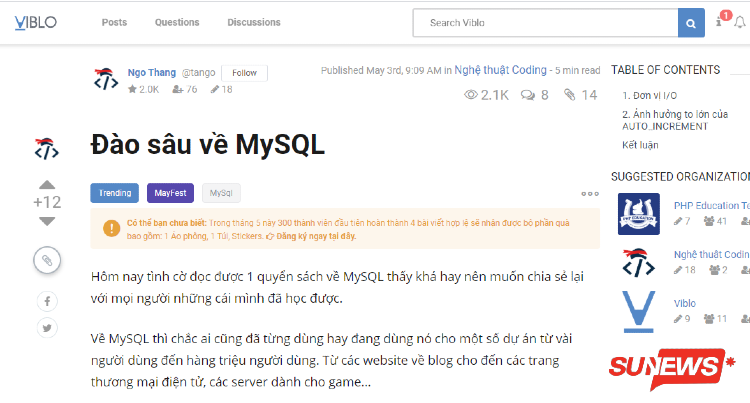The width and height of the screenshot is (750, 403).
Task: Click the +12 vote score
Action: click(x=47, y=203)
